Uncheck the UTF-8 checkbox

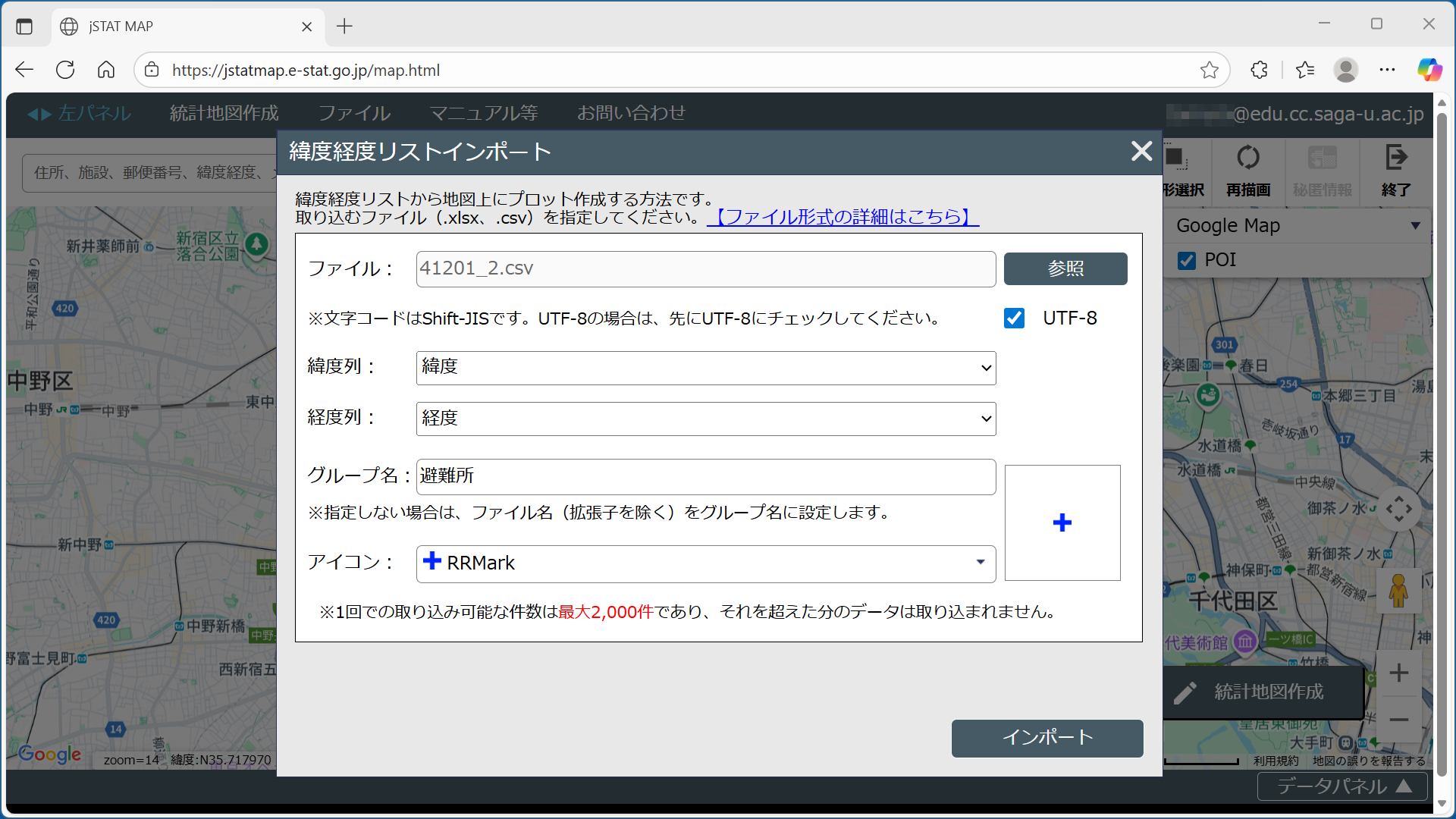pos(1014,318)
